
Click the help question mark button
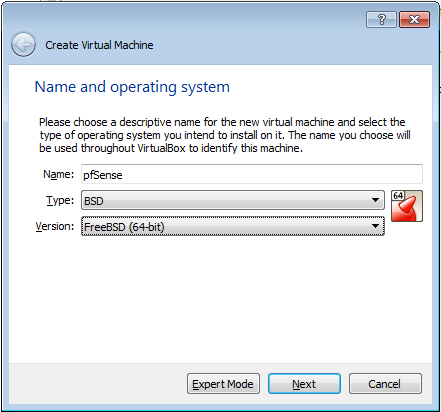coord(381,19)
